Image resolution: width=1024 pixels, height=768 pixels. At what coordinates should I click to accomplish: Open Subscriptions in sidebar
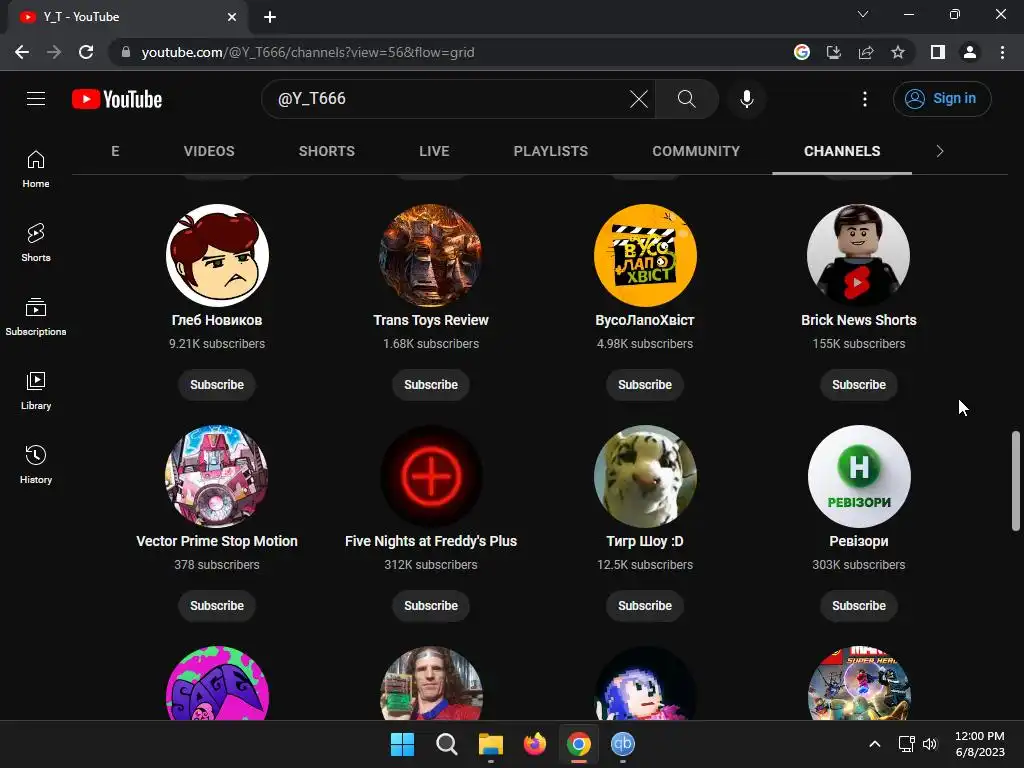coord(36,317)
